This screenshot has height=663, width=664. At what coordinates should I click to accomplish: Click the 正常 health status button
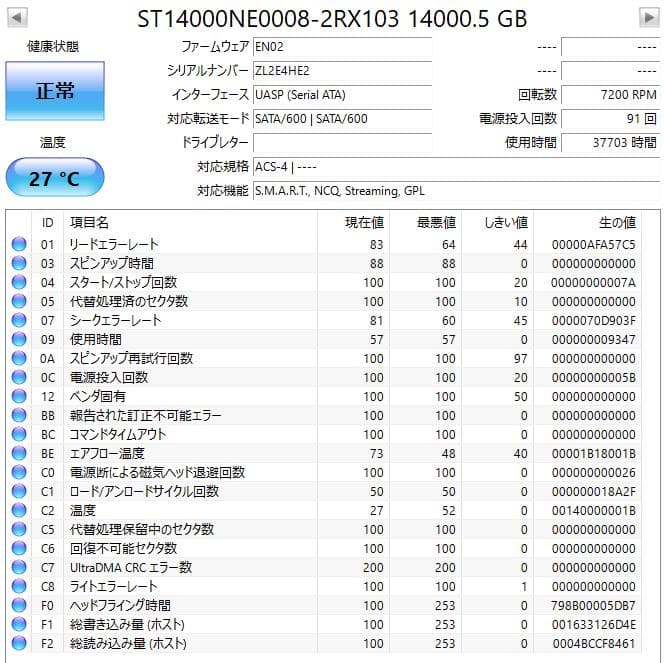click(55, 91)
